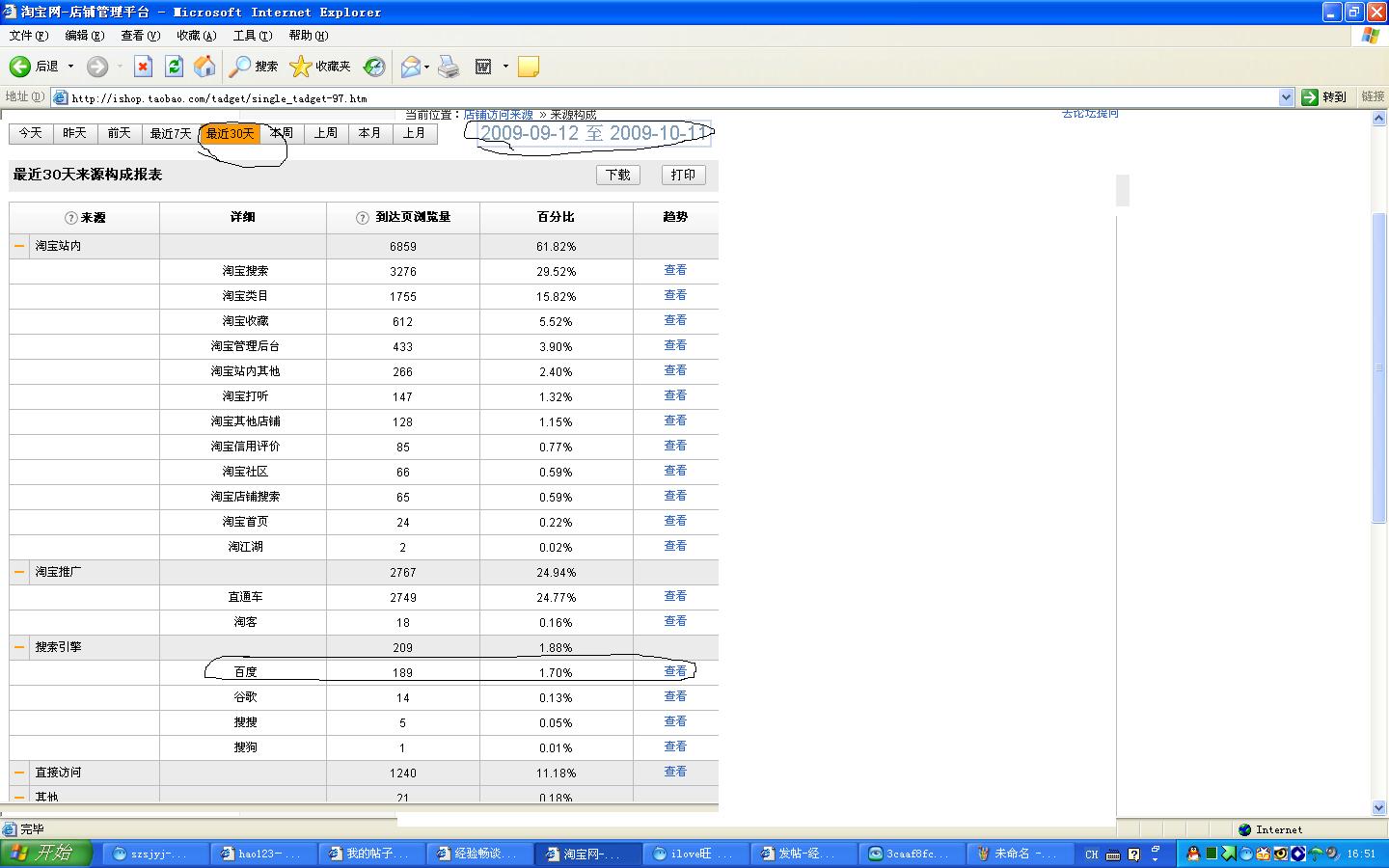
Task: Open the address bar dropdown arrow
Action: click(1286, 97)
